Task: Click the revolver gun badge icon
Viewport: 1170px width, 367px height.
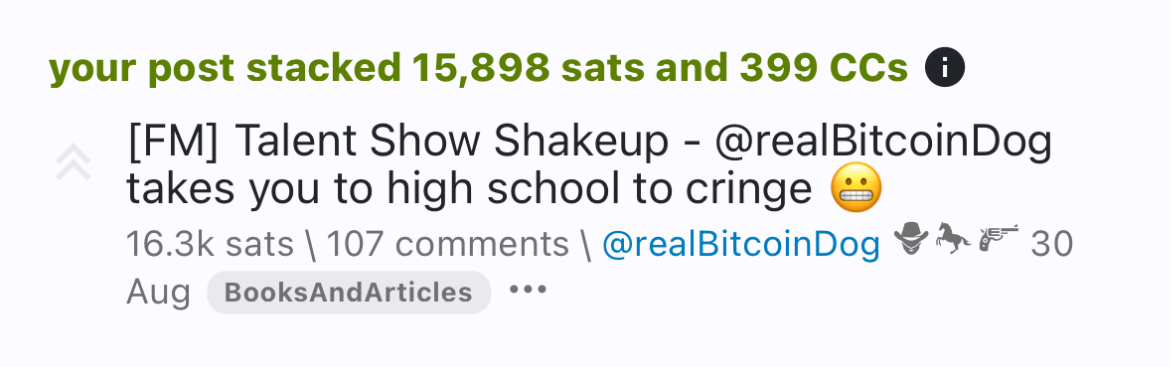Action: click(998, 239)
